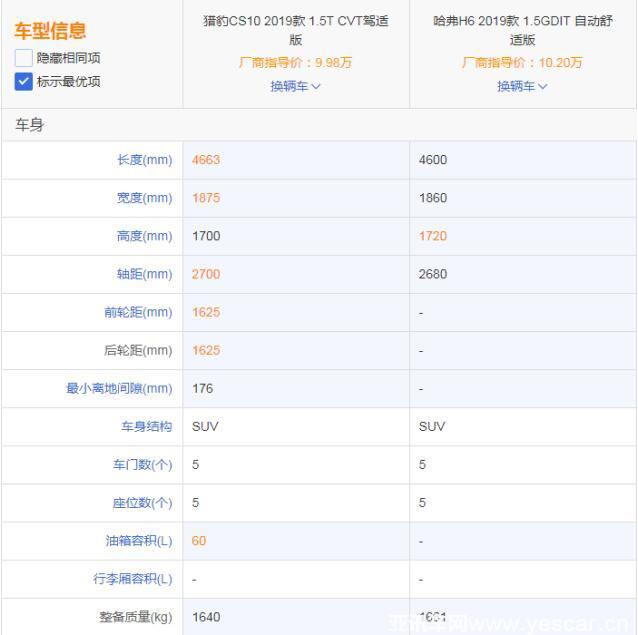Select SUV in the 哈弗H6 column
The image size is (638, 635).
[x=432, y=426]
